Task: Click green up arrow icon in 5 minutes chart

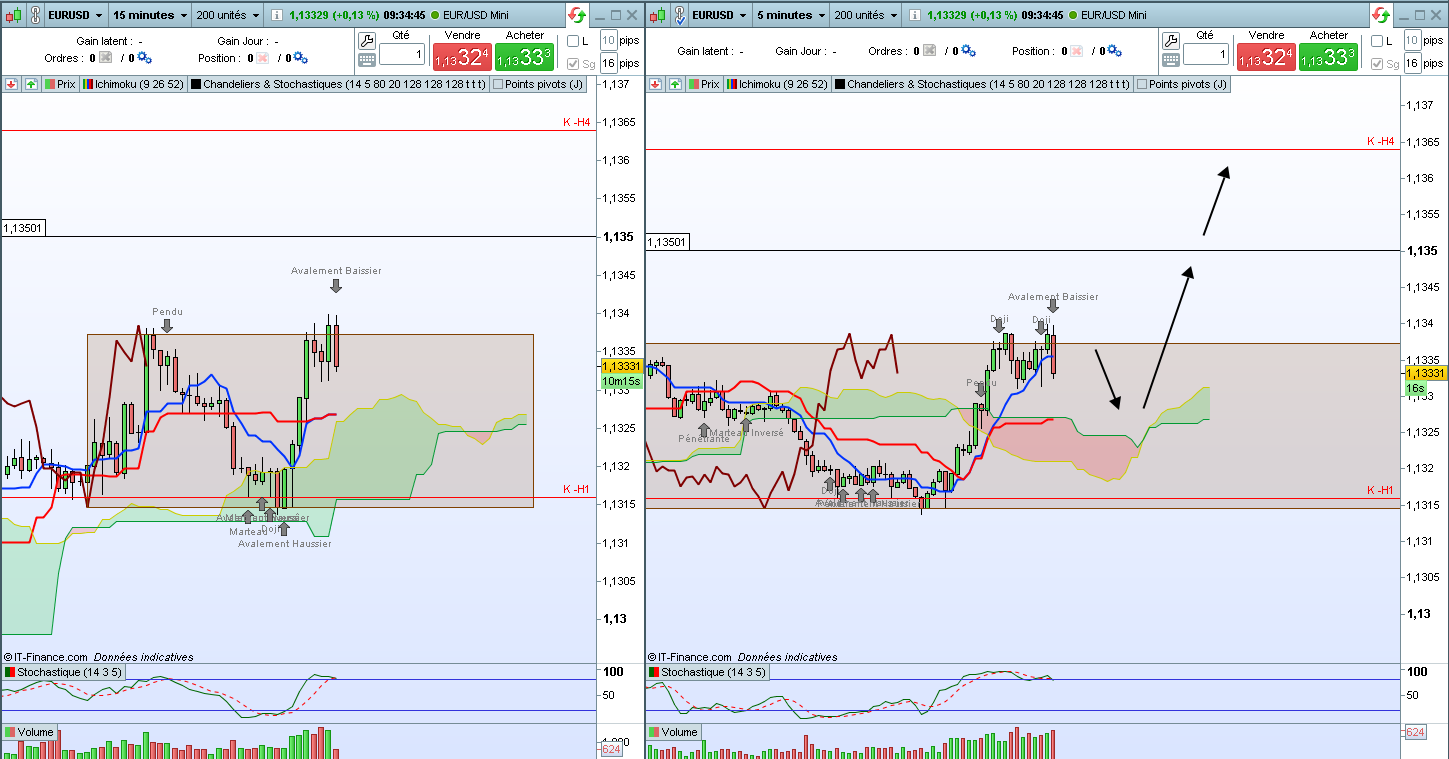Action: 673,85
